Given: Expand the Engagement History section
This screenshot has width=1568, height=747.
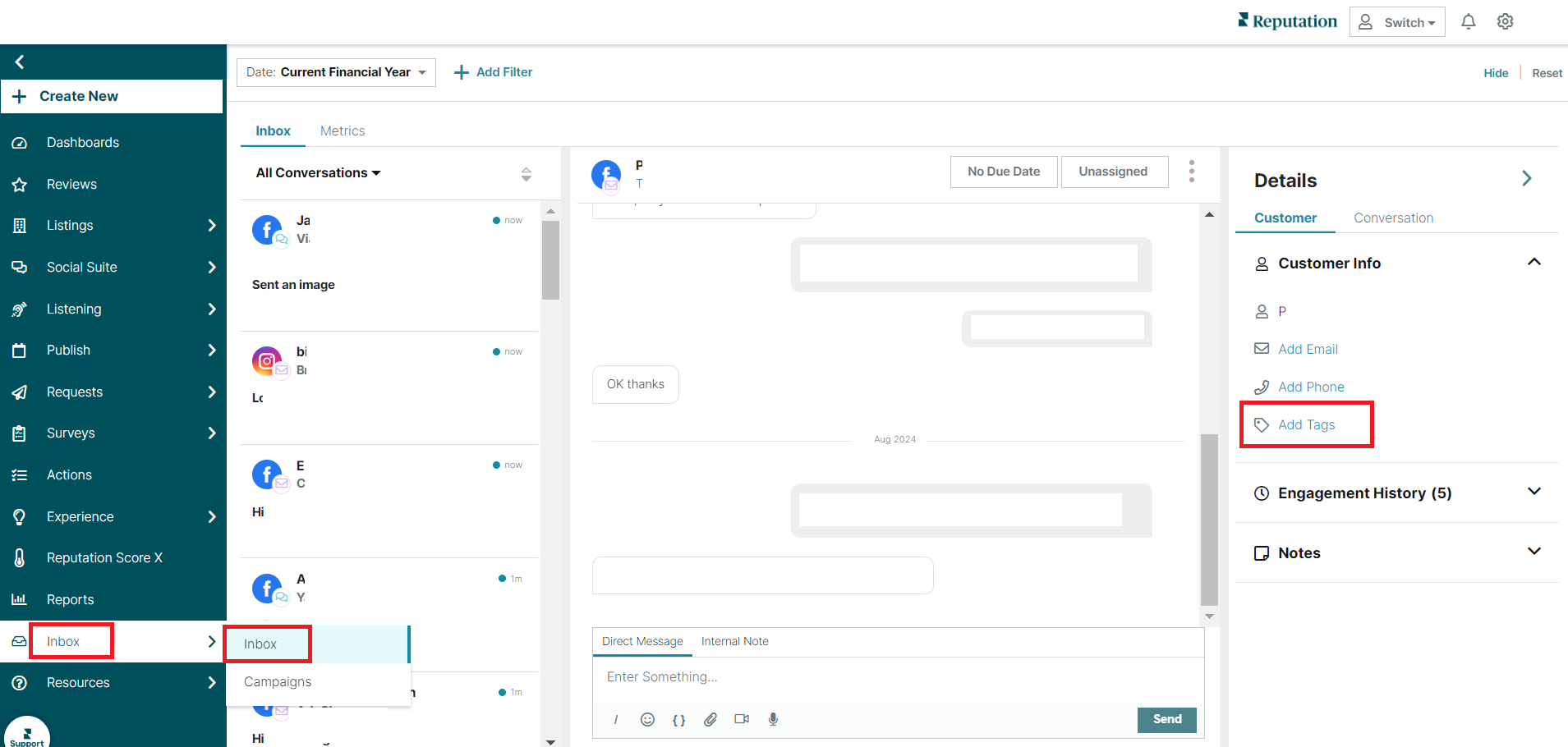Looking at the screenshot, I should 1534,492.
